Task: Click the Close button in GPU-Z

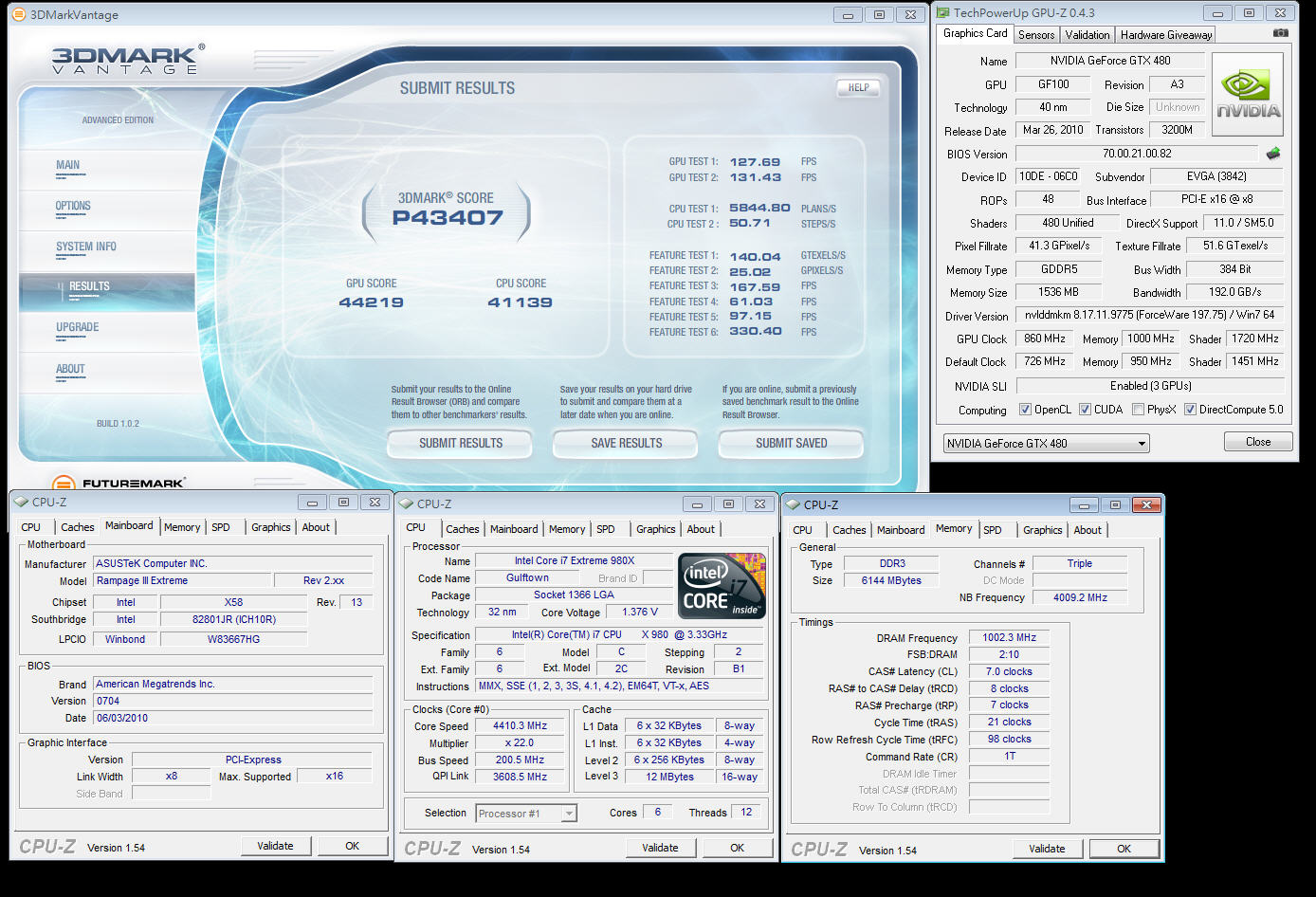Action: pyautogui.click(x=1258, y=442)
